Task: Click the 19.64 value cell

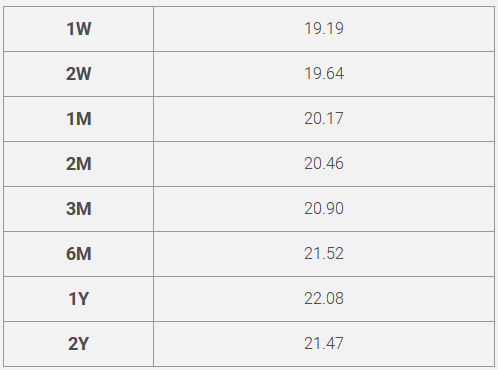Action: (x=324, y=74)
